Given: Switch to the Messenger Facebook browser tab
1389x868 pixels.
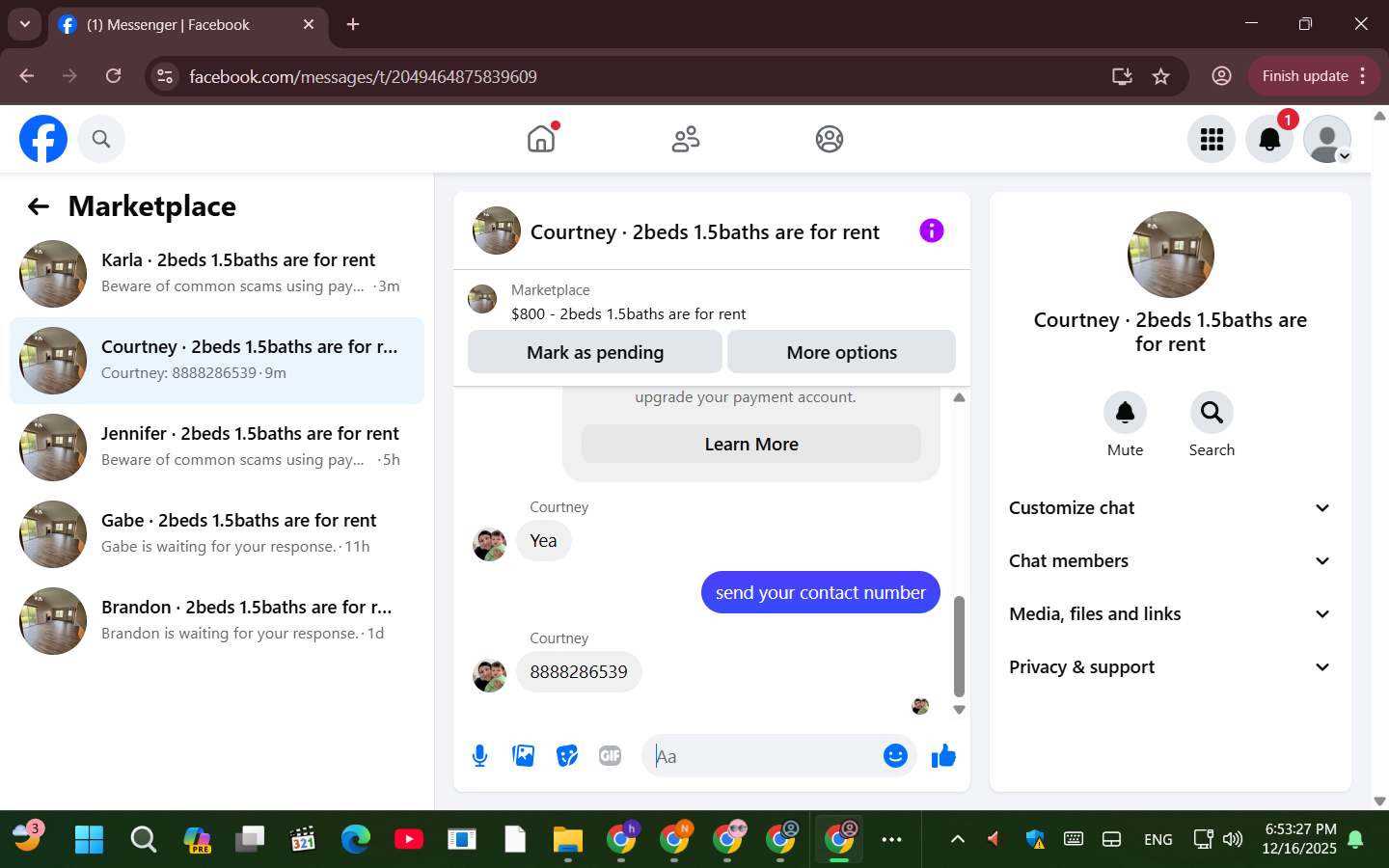Looking at the screenshot, I should coord(188,25).
